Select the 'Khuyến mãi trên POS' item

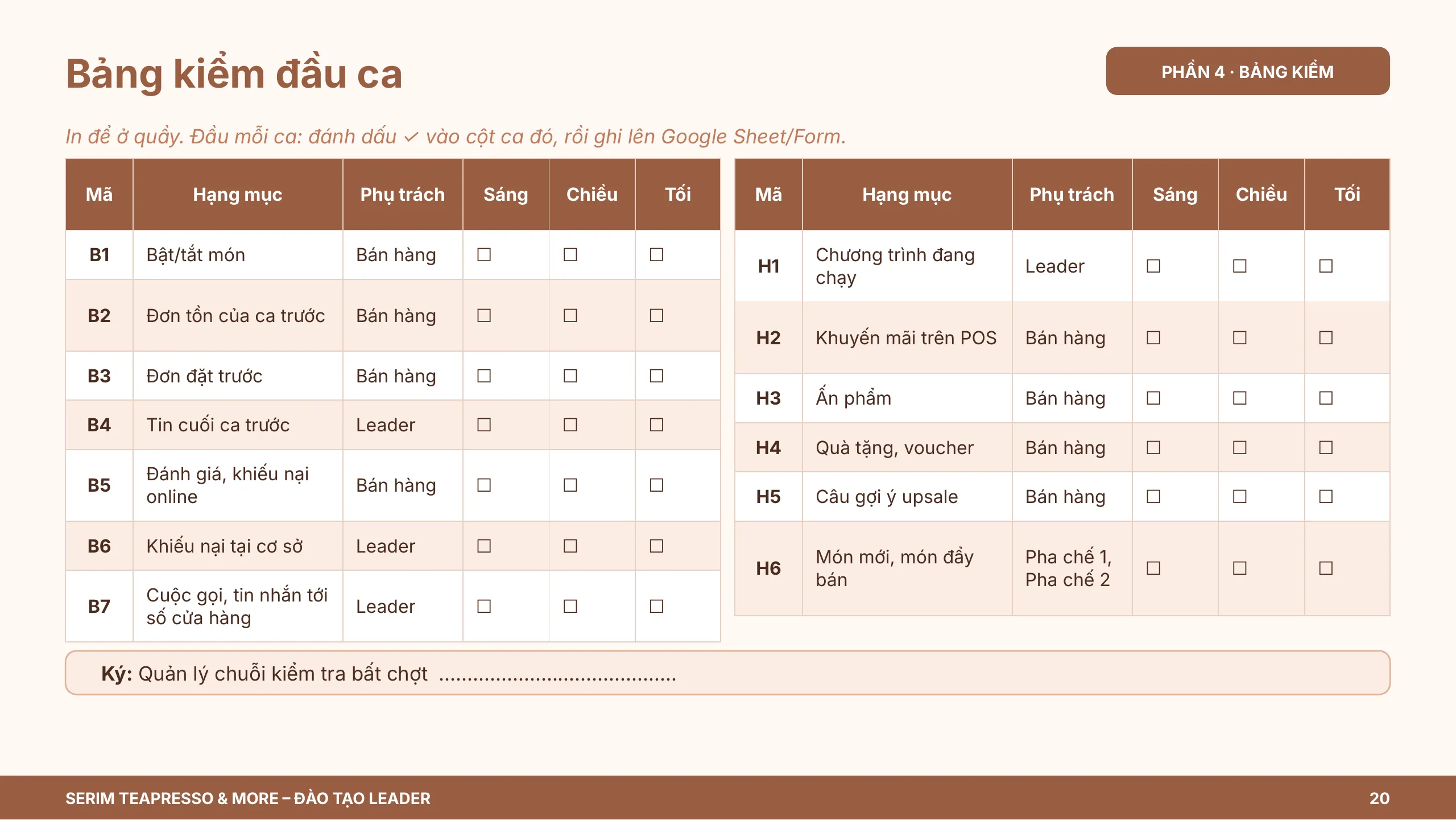(x=906, y=338)
